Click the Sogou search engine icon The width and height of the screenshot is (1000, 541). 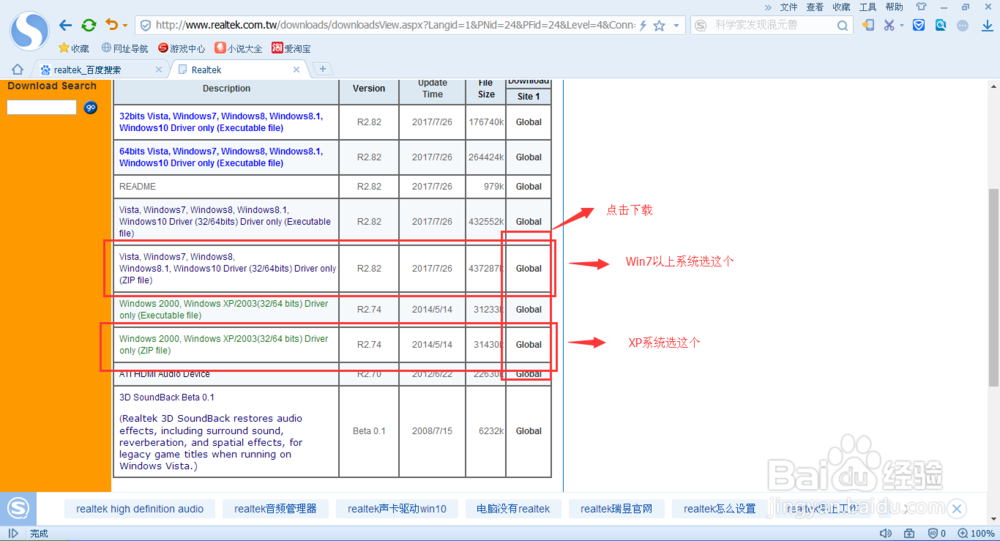(x=700, y=26)
